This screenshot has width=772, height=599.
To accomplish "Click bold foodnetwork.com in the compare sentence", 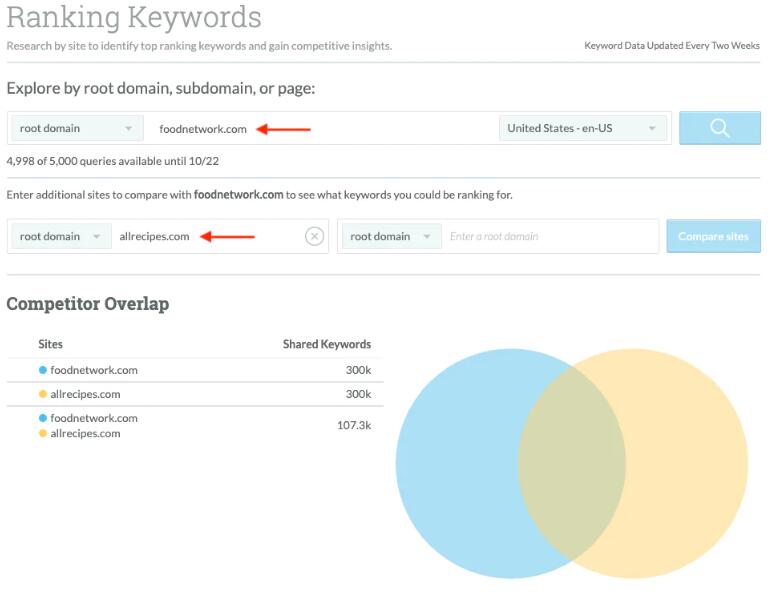I will pyautogui.click(x=239, y=194).
